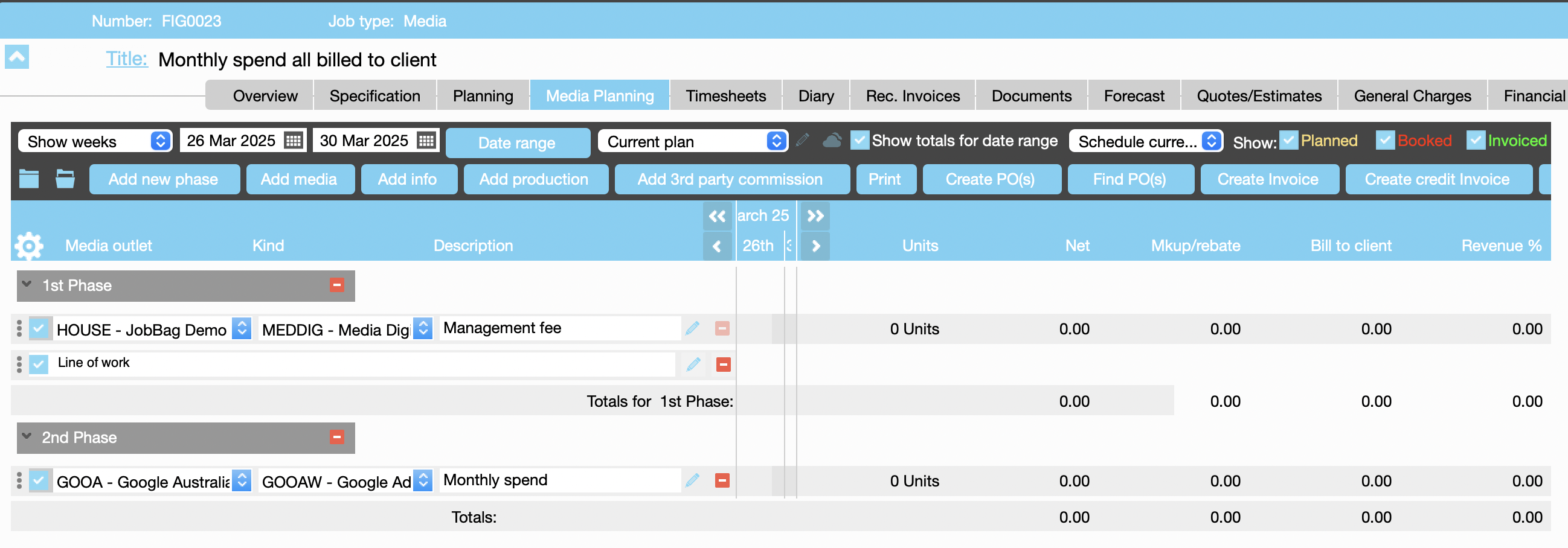
Task: Click pencil icon next to Current plan
Action: [x=802, y=141]
